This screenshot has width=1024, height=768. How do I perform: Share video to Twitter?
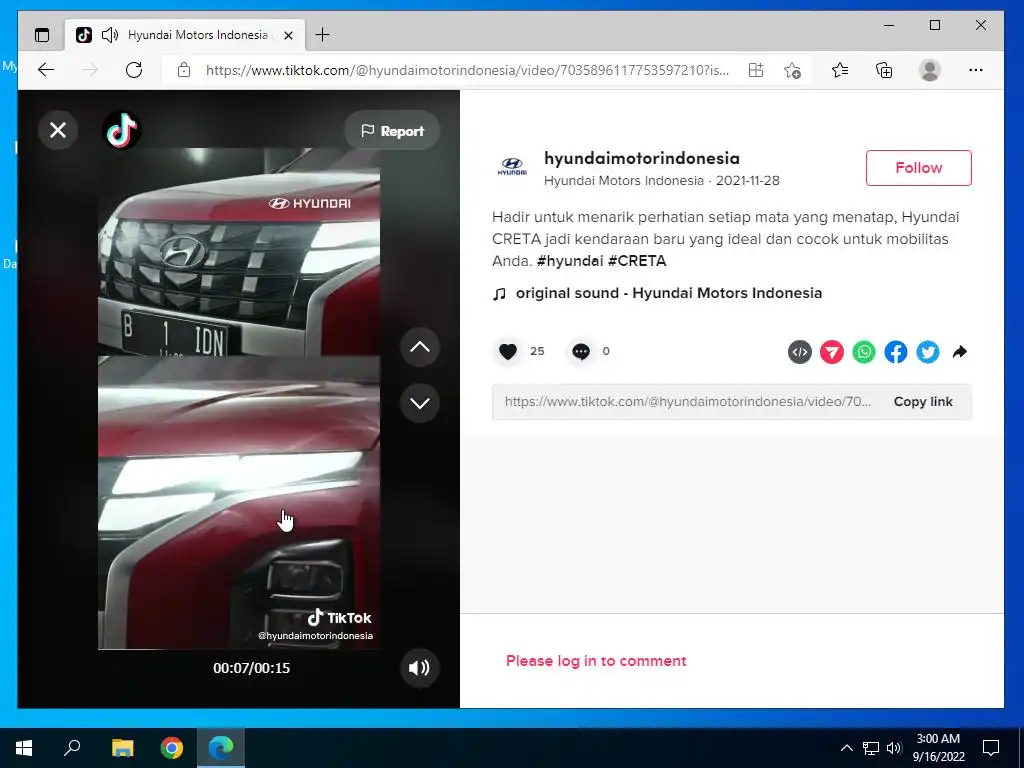[927, 352]
